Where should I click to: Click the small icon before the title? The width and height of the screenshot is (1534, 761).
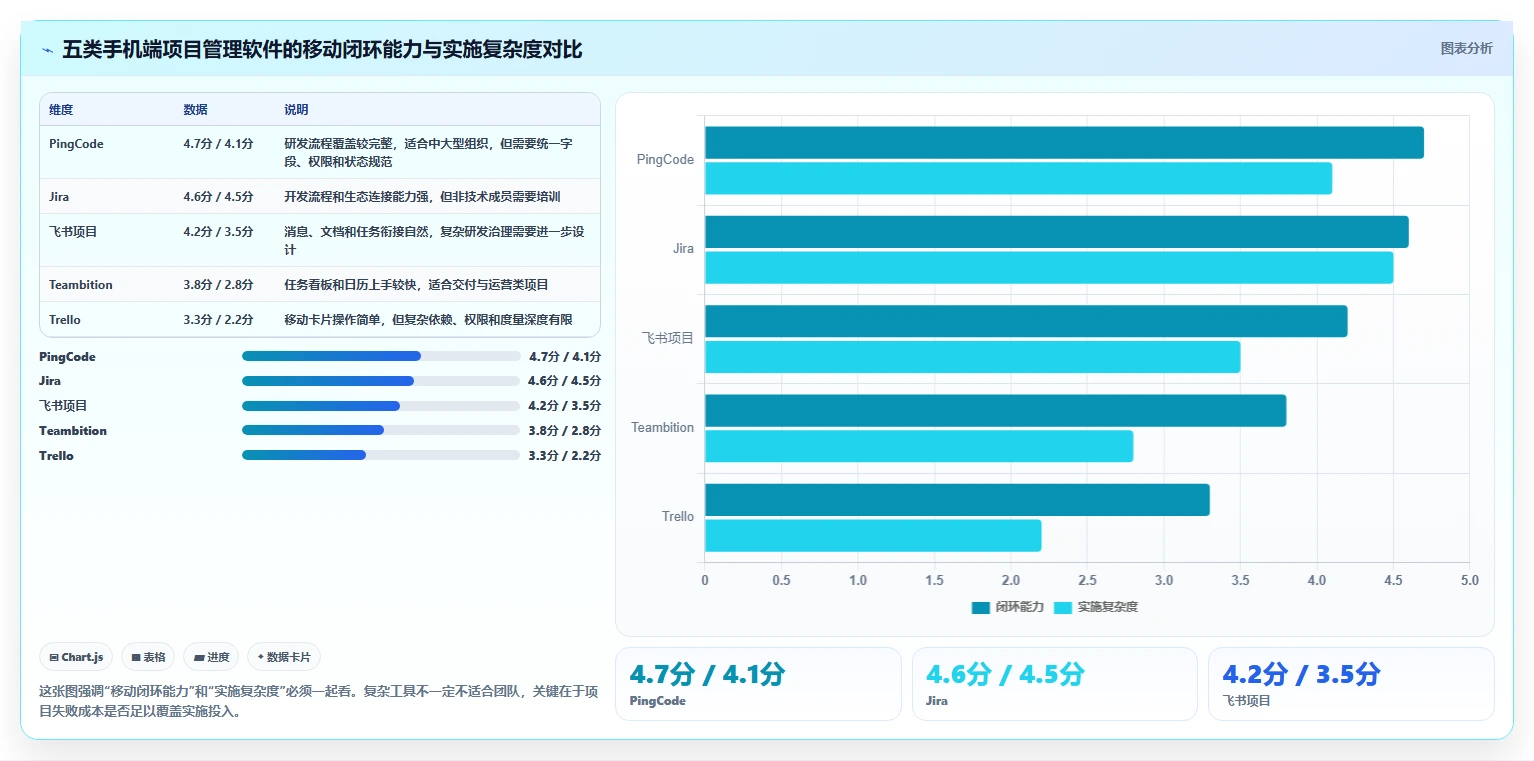click(x=47, y=50)
